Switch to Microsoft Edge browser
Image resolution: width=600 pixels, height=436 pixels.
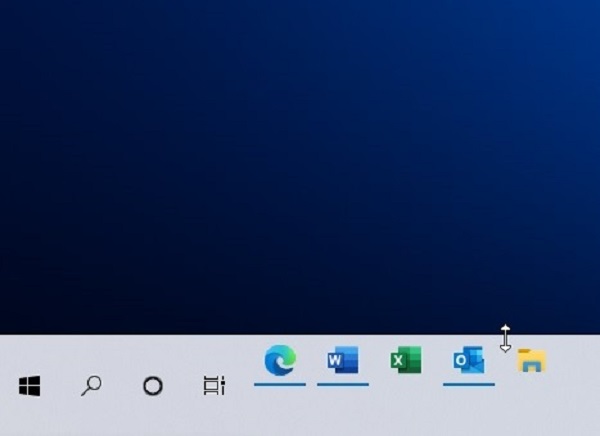point(280,360)
